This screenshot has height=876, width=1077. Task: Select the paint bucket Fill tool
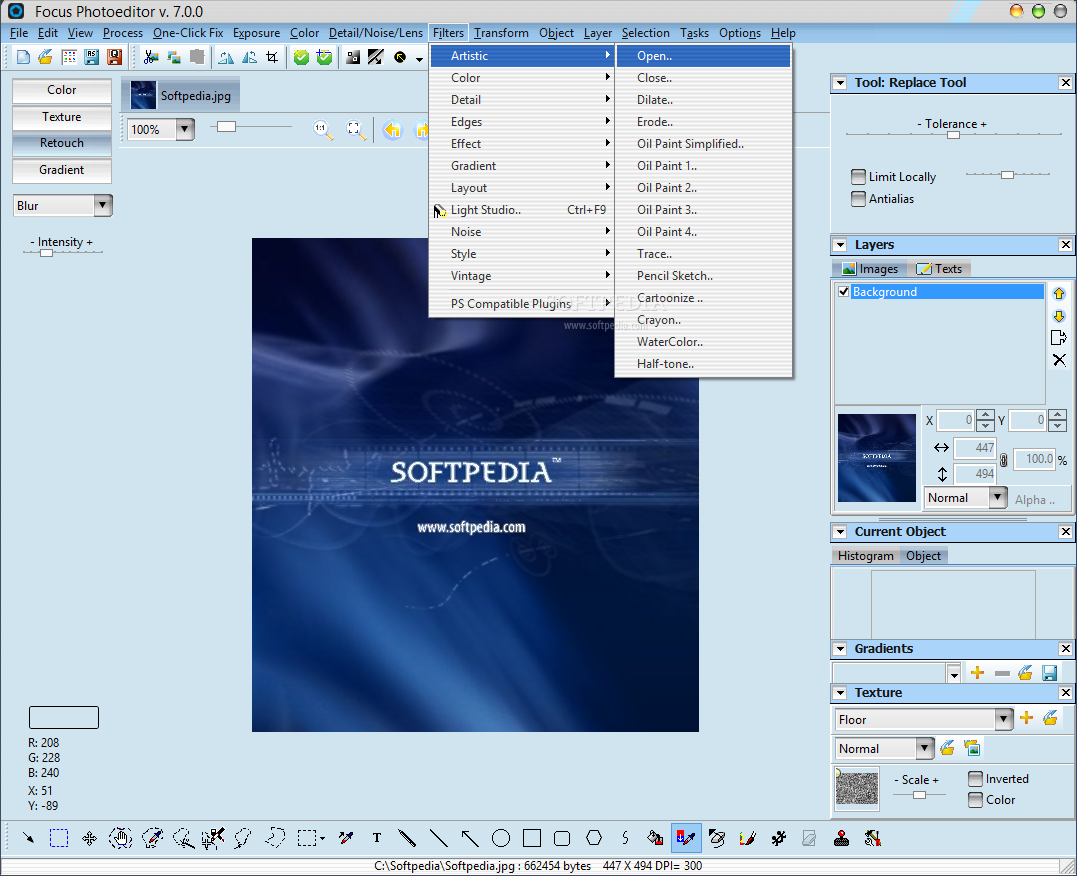[655, 838]
